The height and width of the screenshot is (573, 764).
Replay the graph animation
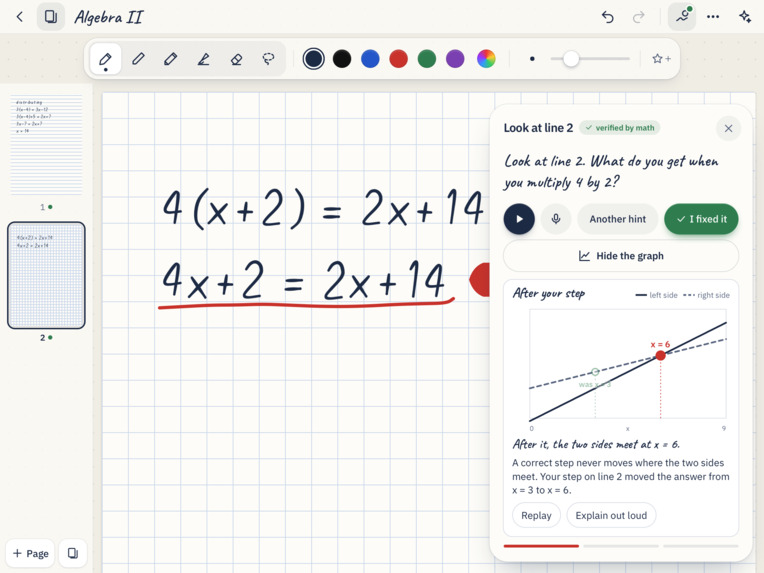[536, 516]
